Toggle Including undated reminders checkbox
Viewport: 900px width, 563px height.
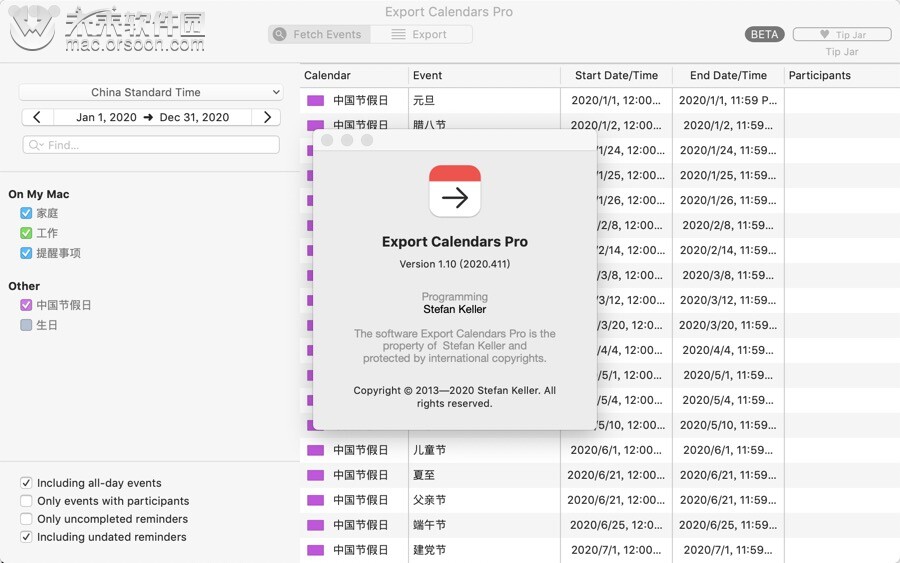tap(26, 537)
